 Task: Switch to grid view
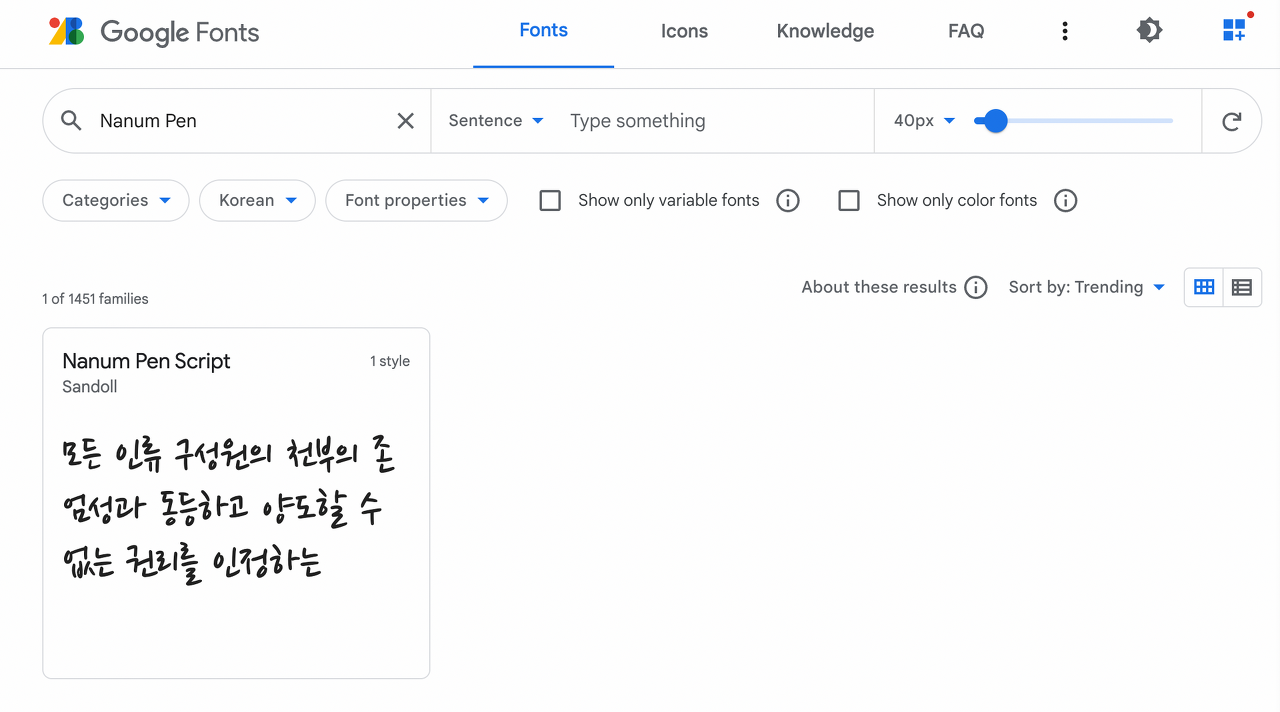coord(1204,287)
